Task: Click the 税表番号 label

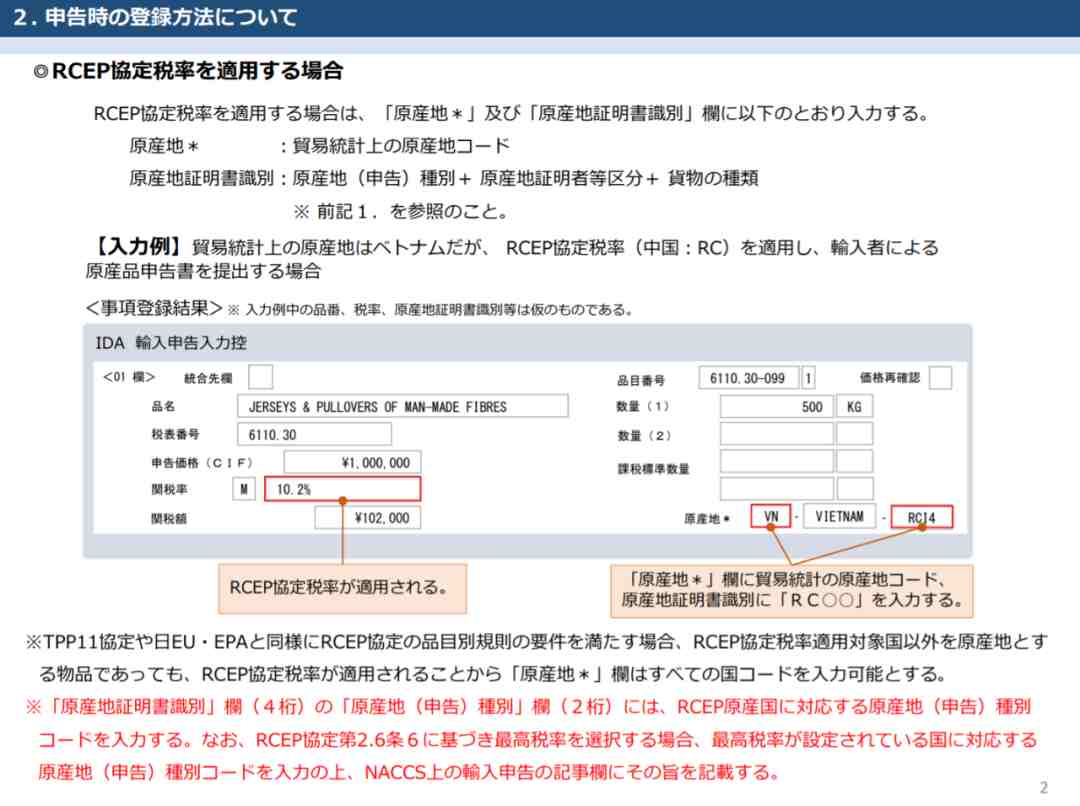Action: pos(175,434)
